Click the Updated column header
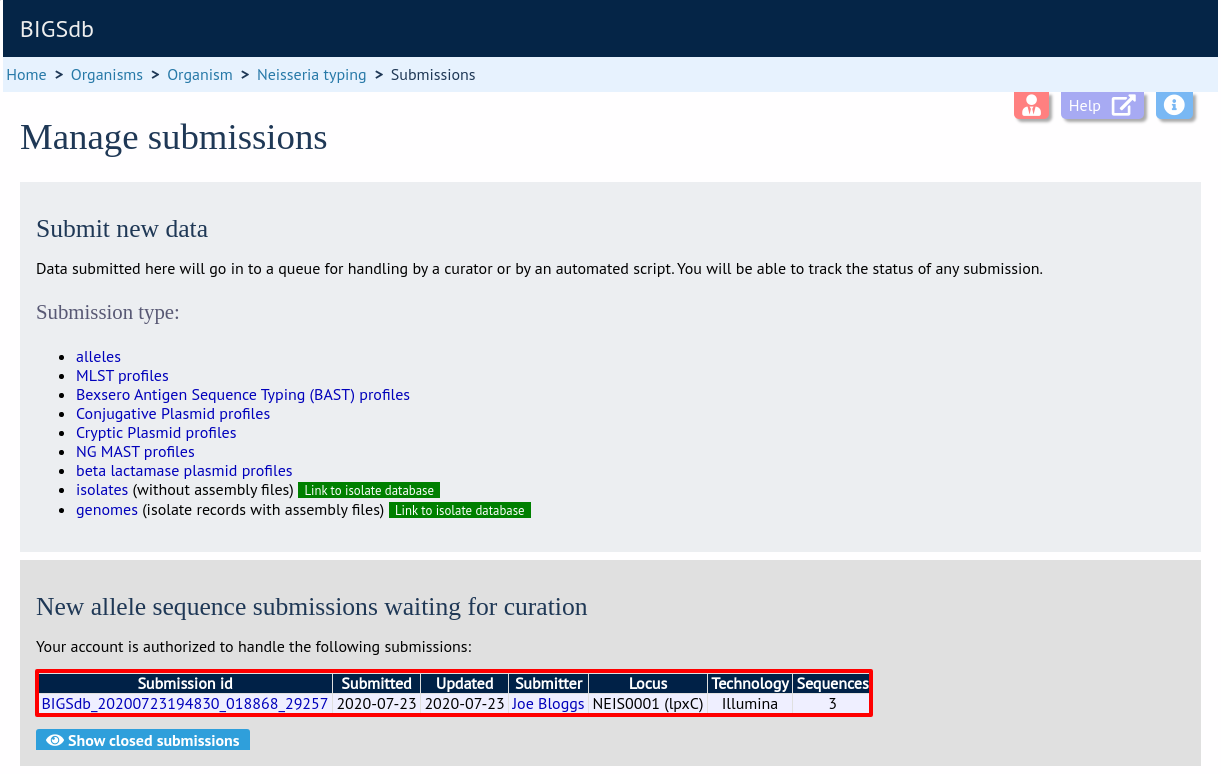 click(x=465, y=684)
